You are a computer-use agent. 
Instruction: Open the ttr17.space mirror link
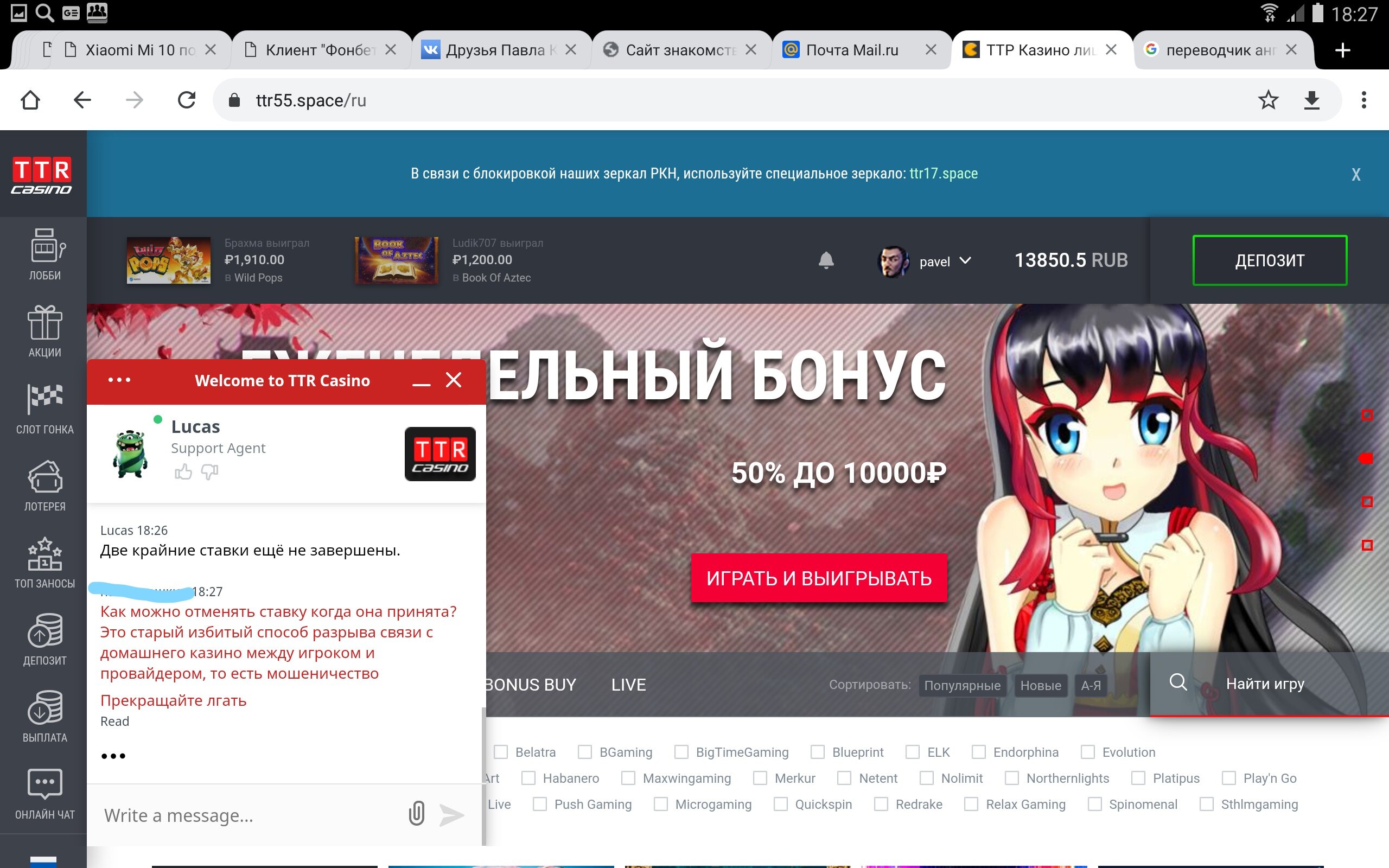pos(943,174)
